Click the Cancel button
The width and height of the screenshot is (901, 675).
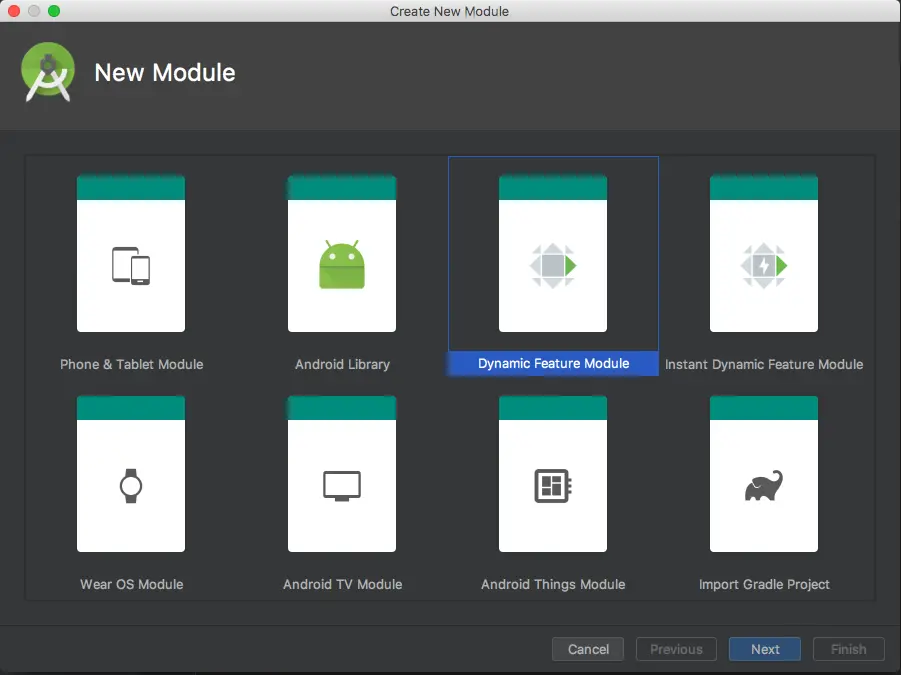pyautogui.click(x=588, y=649)
